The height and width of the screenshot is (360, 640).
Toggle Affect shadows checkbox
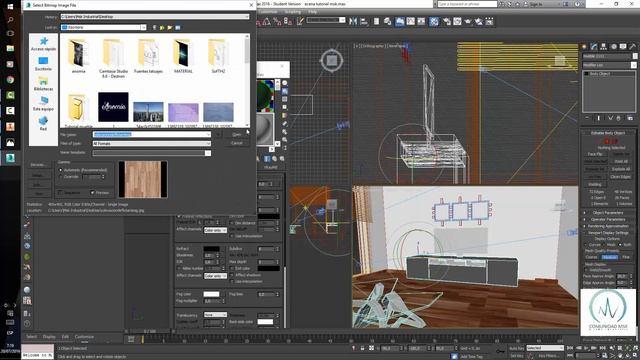tap(231, 276)
